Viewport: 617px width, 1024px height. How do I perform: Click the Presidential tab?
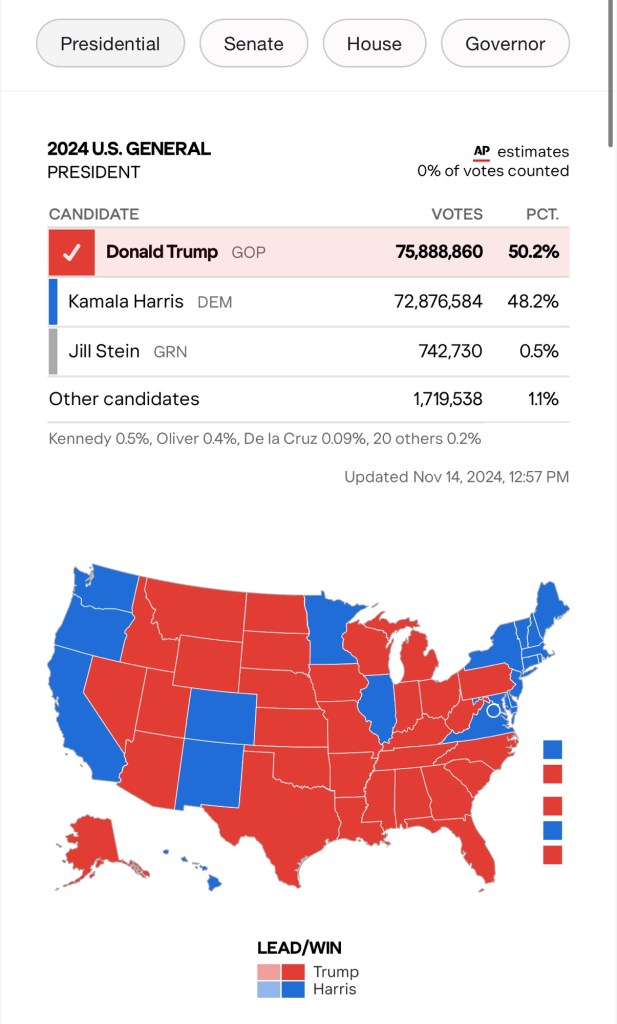(x=110, y=44)
